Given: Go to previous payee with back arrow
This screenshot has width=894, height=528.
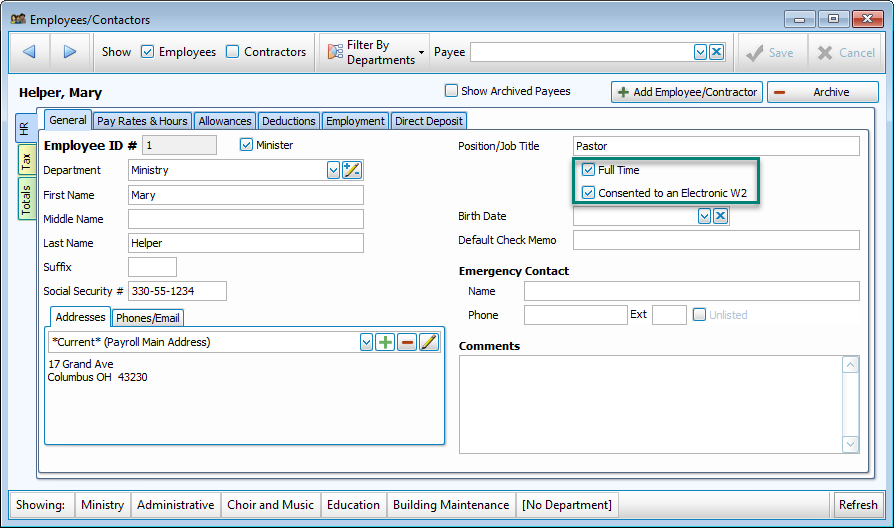Looking at the screenshot, I should (x=29, y=52).
